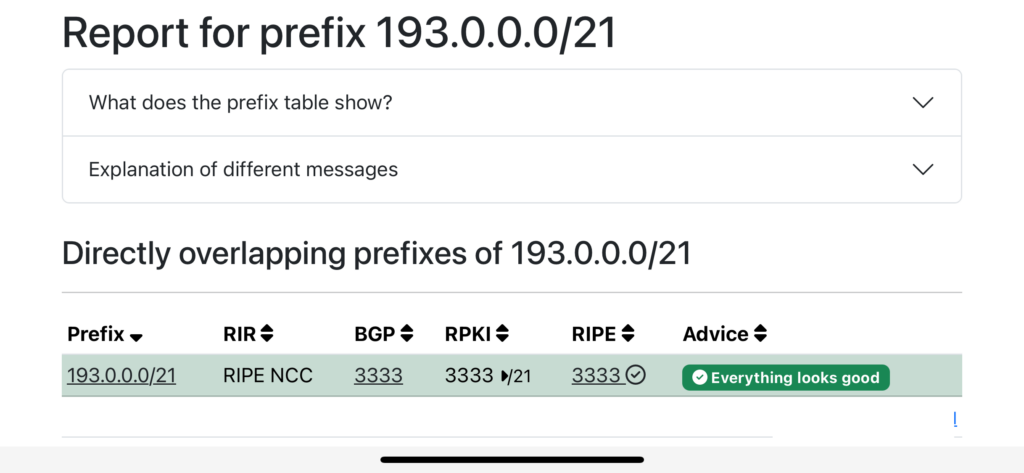
Task: Open 'What does the prefix table show?' section
Action: [x=512, y=103]
